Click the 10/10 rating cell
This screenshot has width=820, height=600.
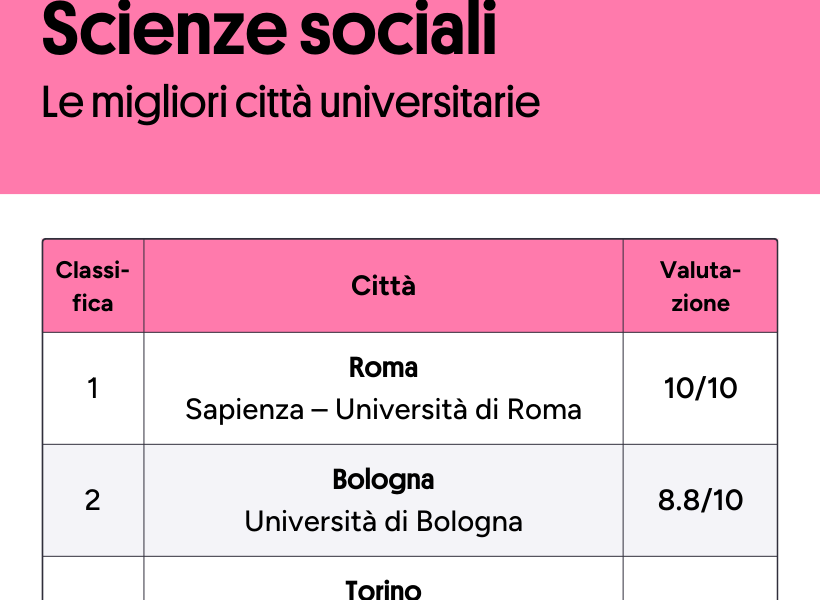(700, 389)
